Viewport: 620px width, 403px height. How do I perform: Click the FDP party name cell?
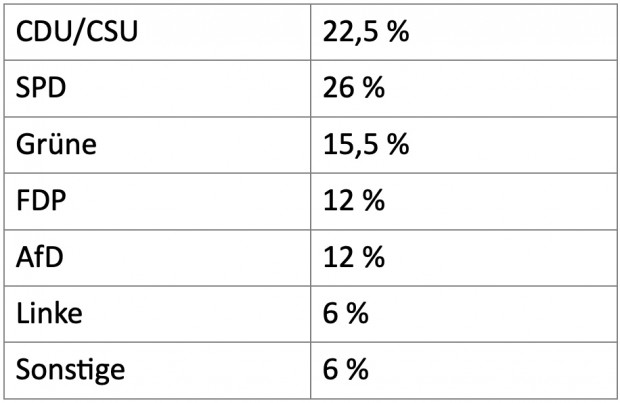(x=157, y=201)
